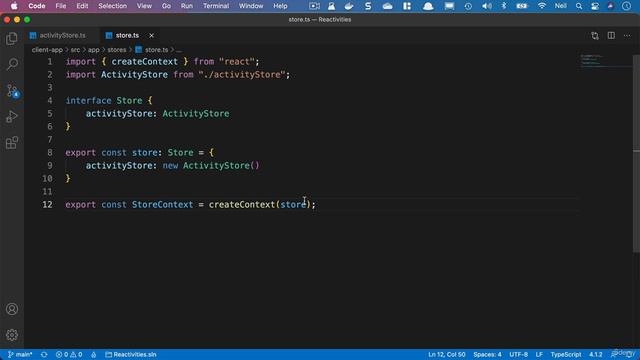The image size is (640, 360).
Task: Click the stores breadcrumb segment
Action: pos(117,50)
